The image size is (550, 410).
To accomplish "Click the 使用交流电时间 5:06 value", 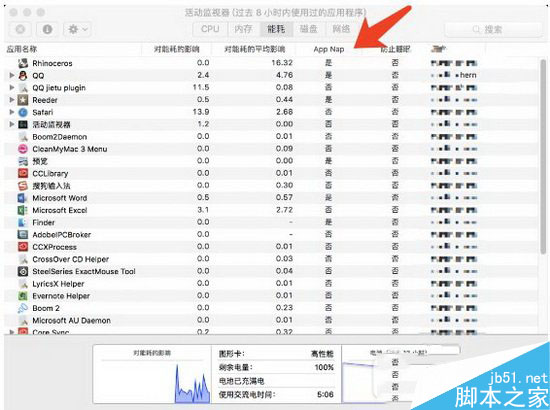I will pos(325,395).
